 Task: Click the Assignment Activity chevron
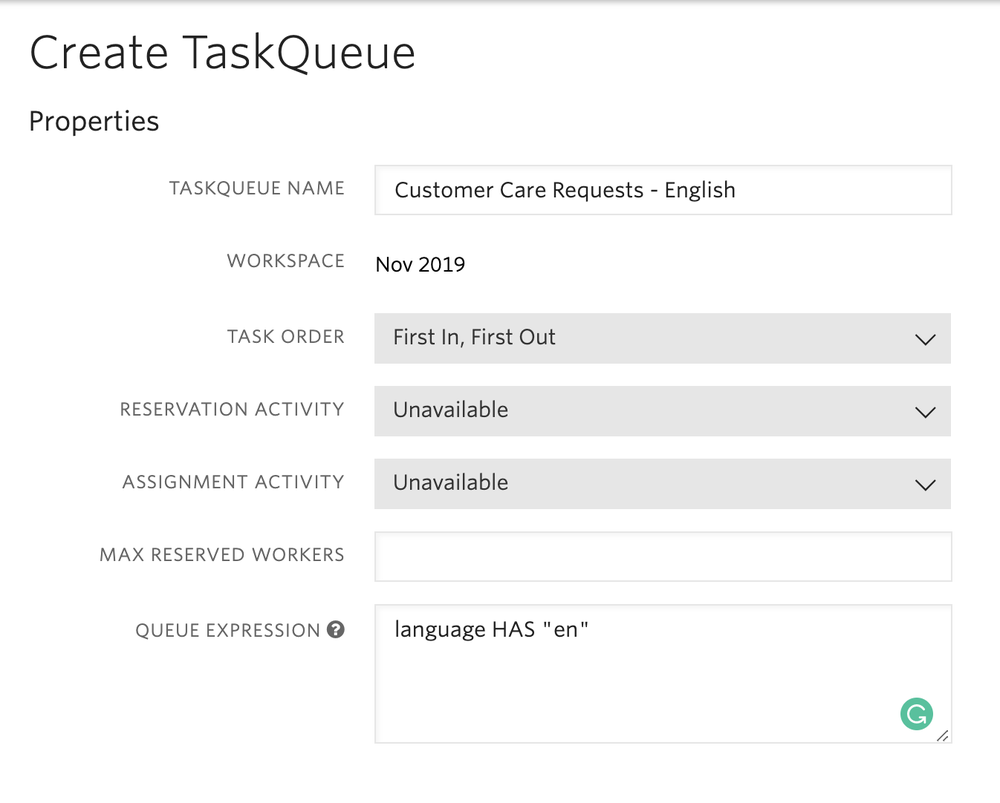924,484
